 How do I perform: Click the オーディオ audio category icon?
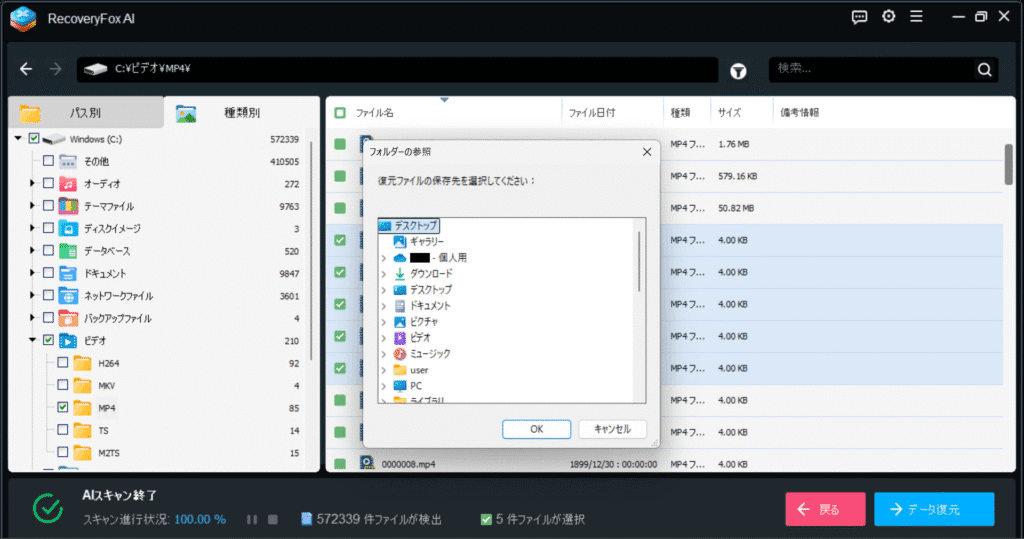coord(68,184)
